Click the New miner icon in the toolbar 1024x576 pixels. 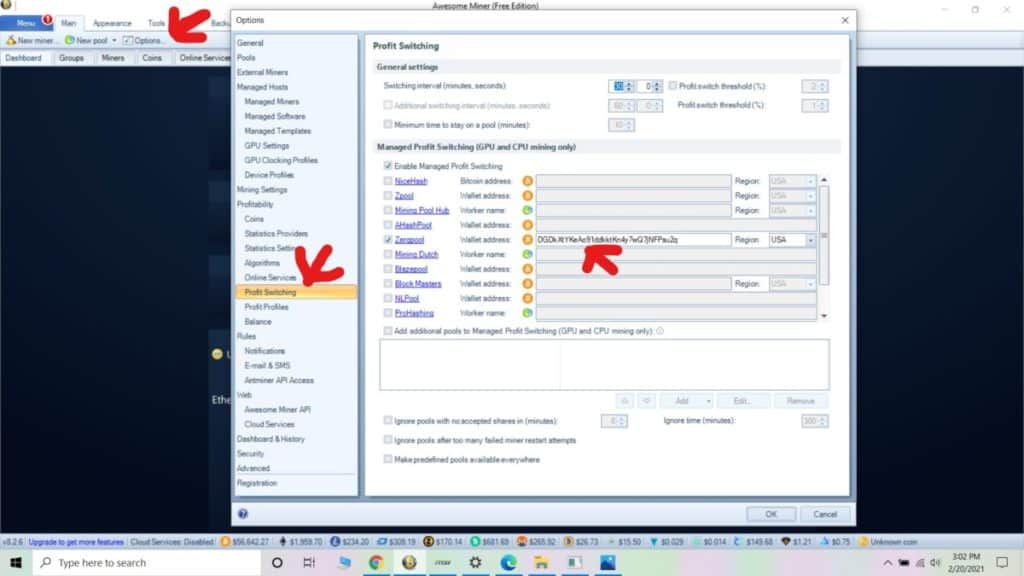click(11, 40)
